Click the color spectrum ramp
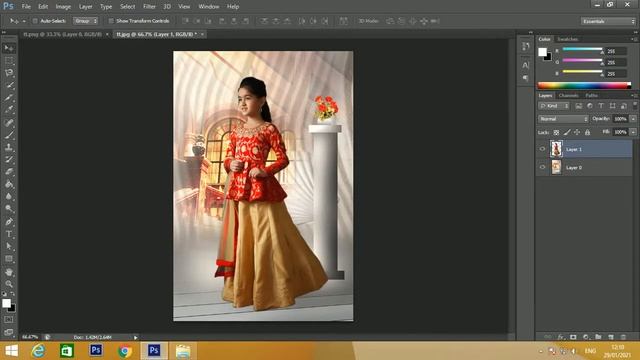This screenshot has height=360, width=640. pyautogui.click(x=584, y=85)
